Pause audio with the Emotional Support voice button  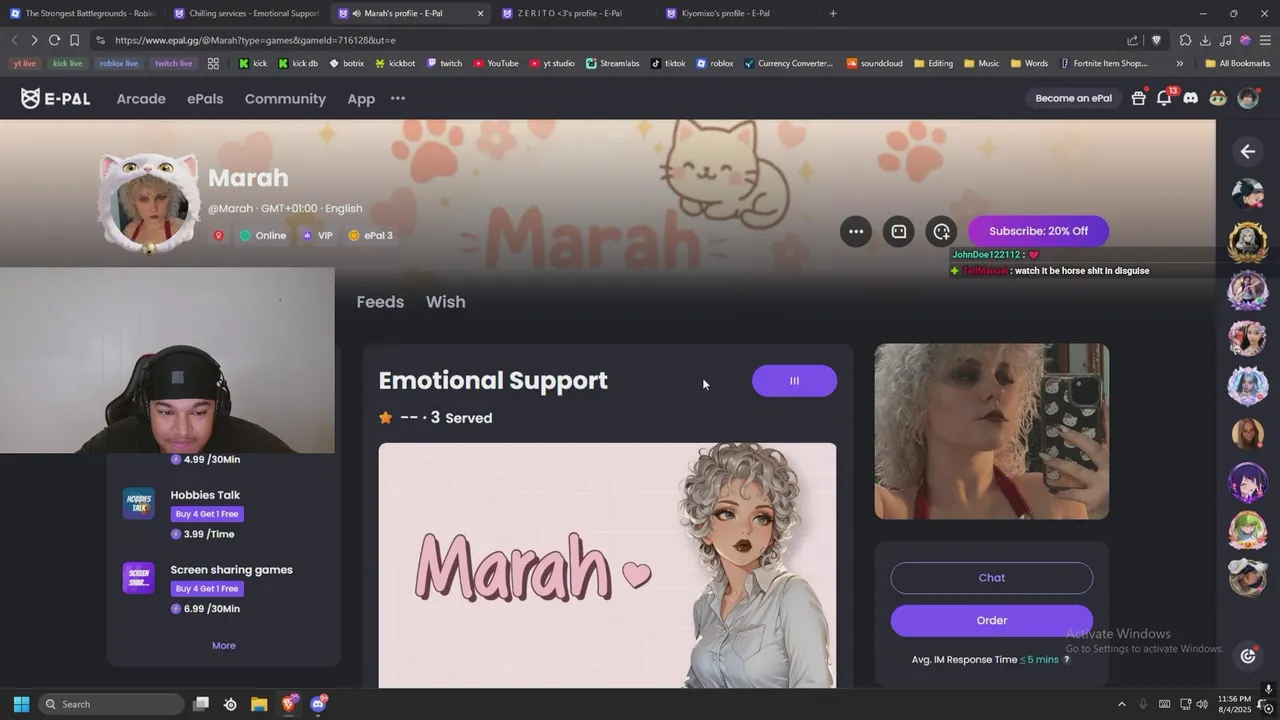coord(794,381)
